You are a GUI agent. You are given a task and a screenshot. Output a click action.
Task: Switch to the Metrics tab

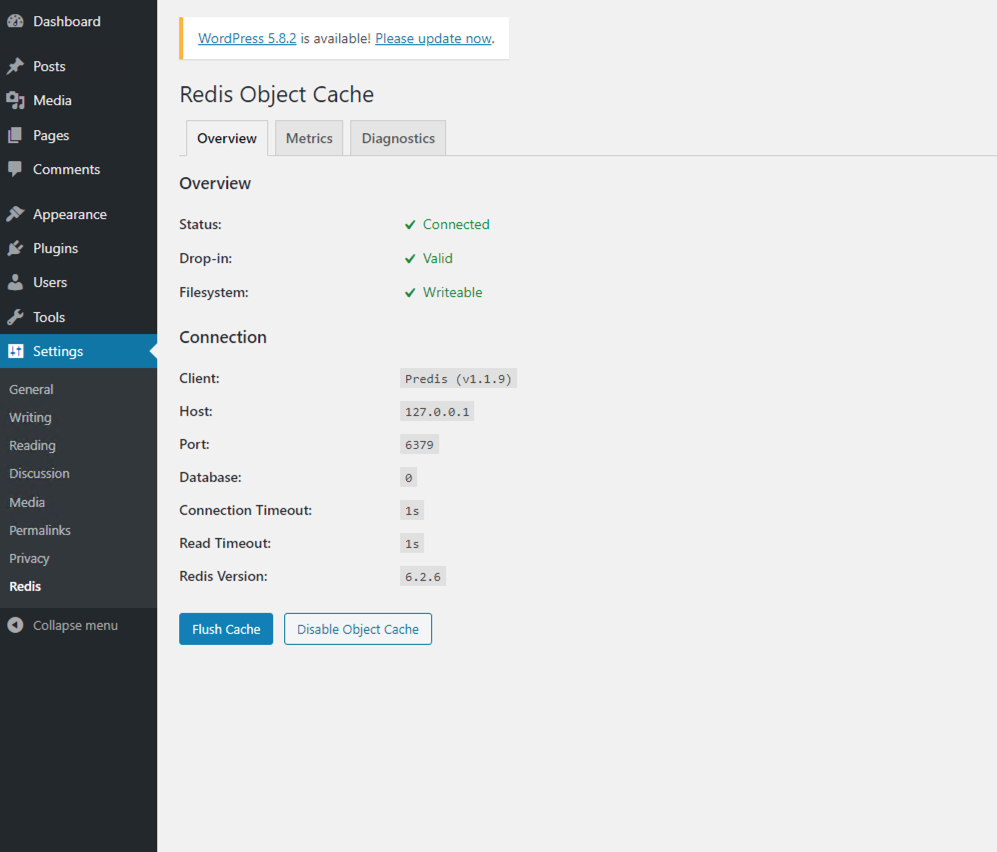309,138
